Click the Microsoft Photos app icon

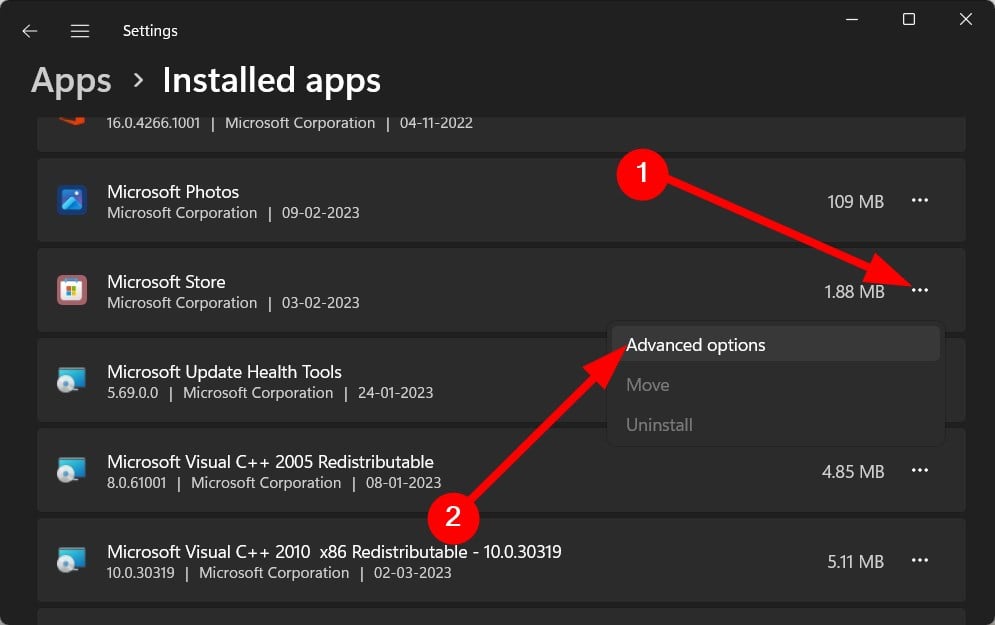click(72, 201)
